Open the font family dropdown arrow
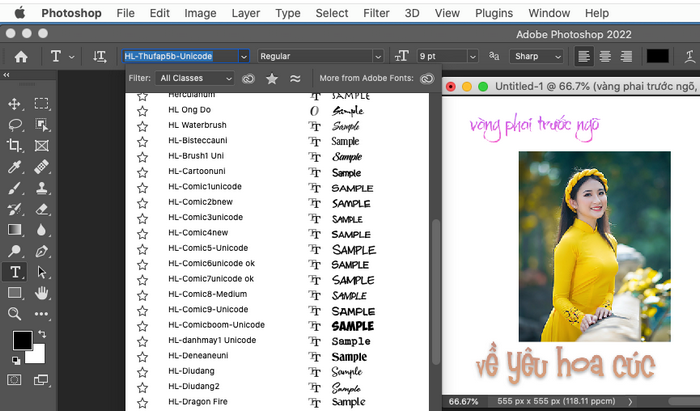This screenshot has width=700, height=411. (244, 56)
